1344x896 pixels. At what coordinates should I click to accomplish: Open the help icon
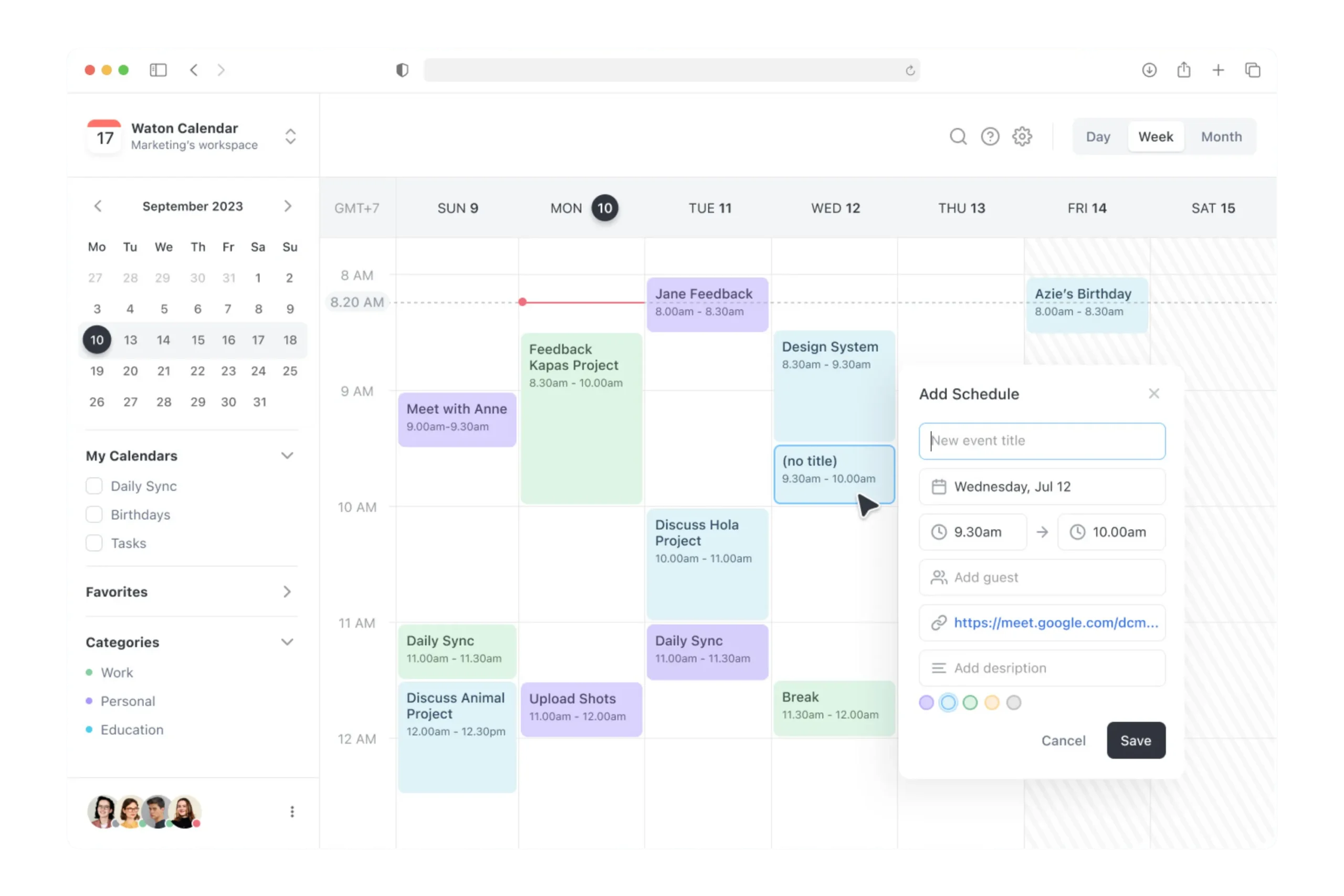(990, 136)
